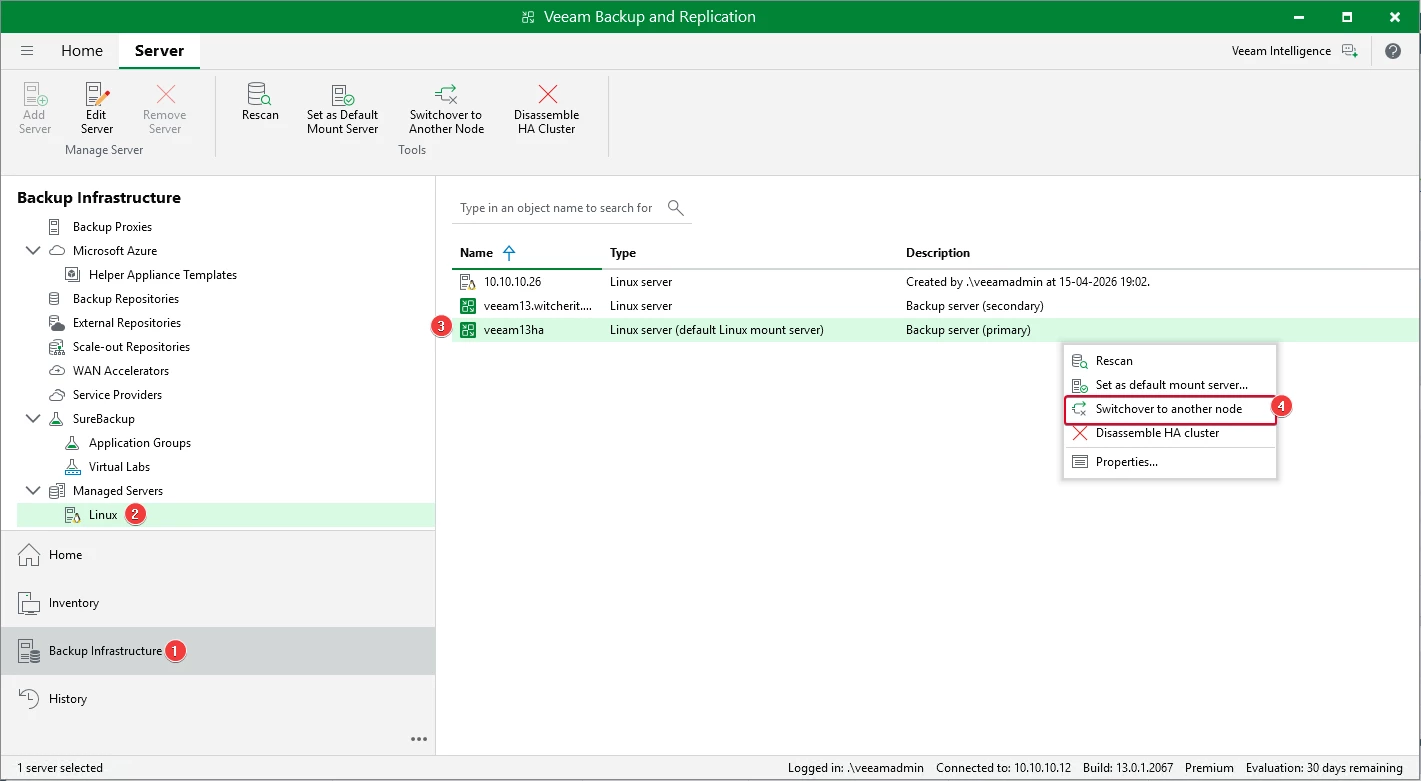Open Helper Appliance Templates node
The height and width of the screenshot is (781, 1421).
(163, 275)
